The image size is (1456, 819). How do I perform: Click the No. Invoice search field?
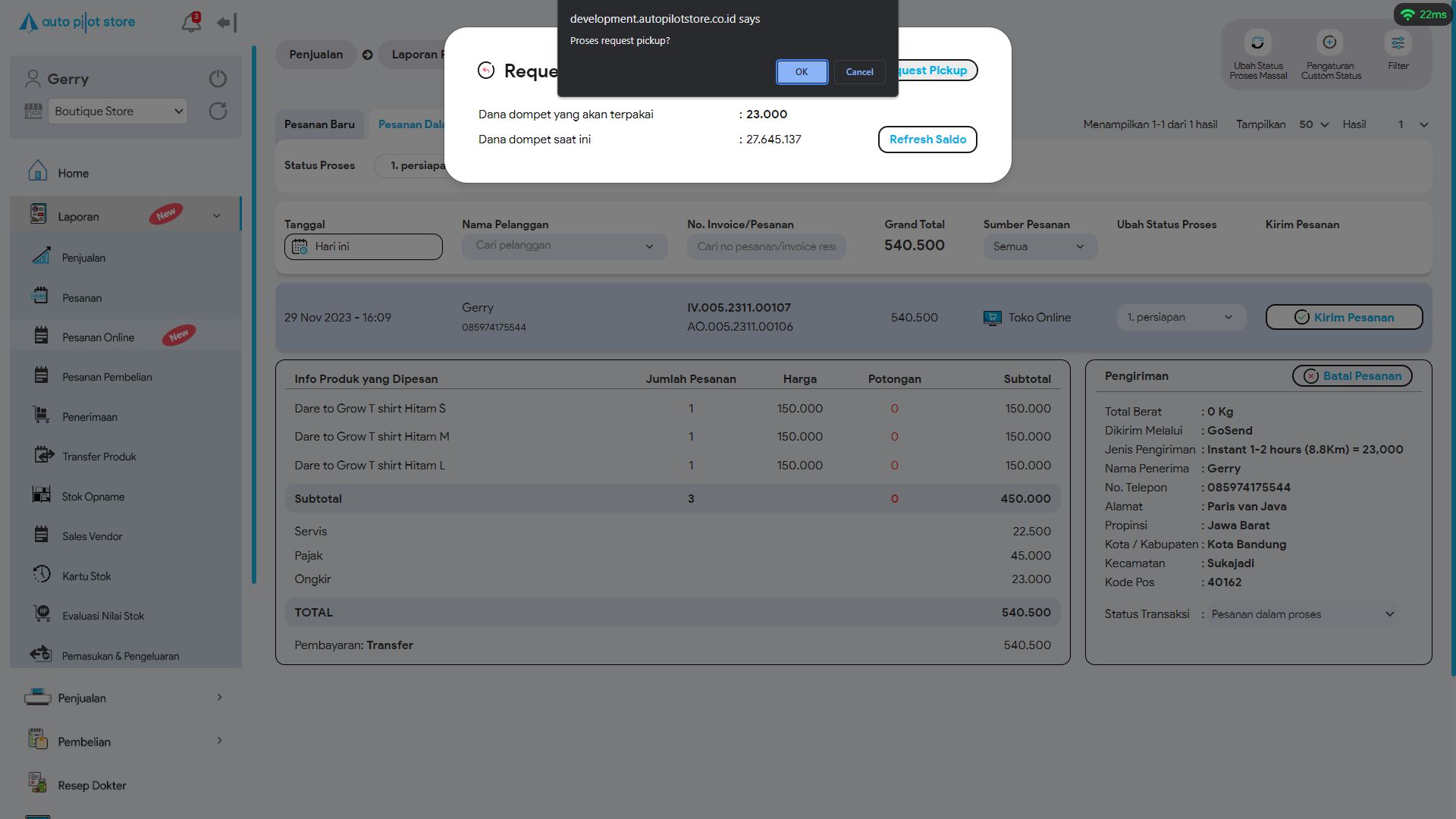coord(766,246)
